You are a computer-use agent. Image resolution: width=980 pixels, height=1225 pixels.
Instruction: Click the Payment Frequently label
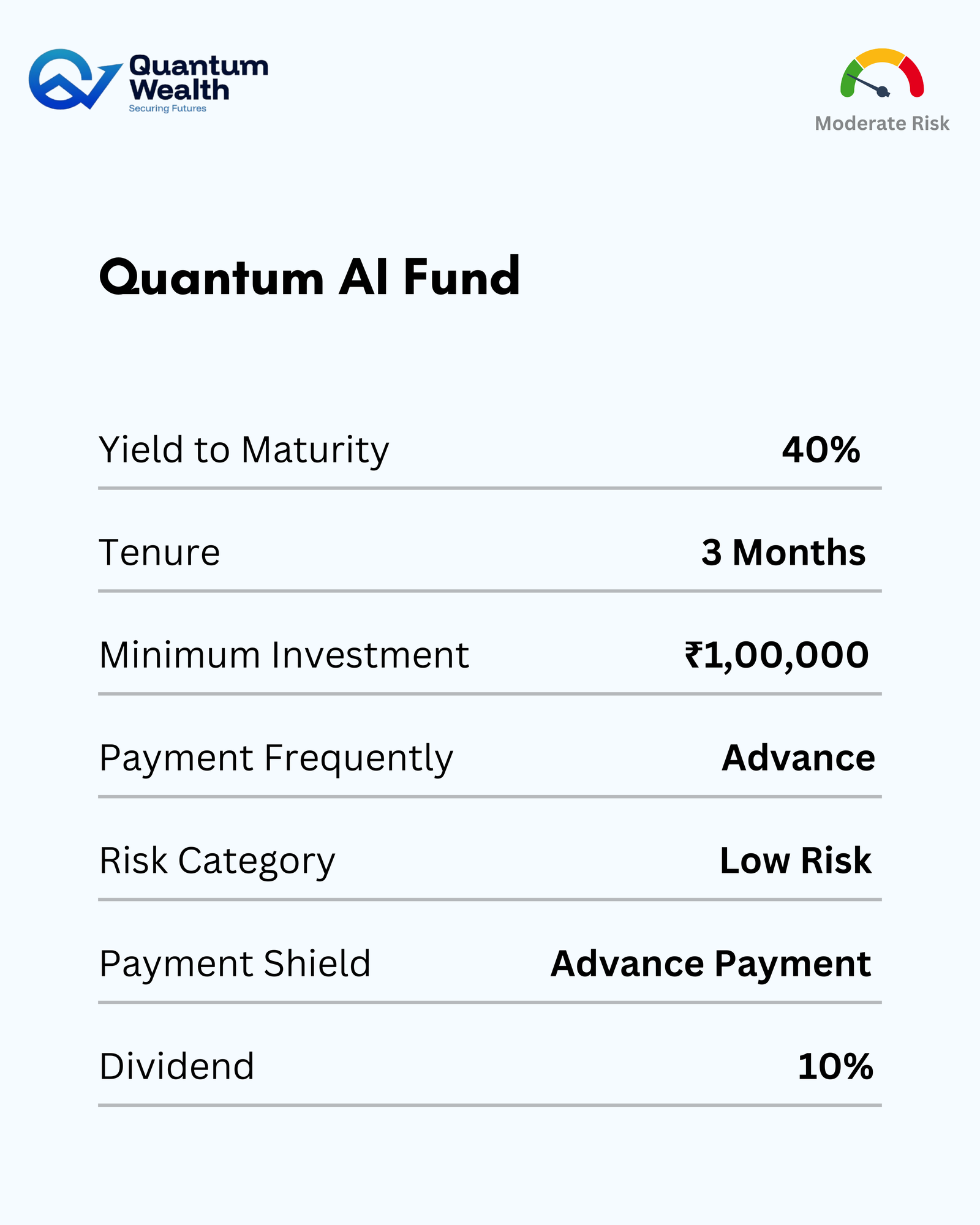click(276, 758)
